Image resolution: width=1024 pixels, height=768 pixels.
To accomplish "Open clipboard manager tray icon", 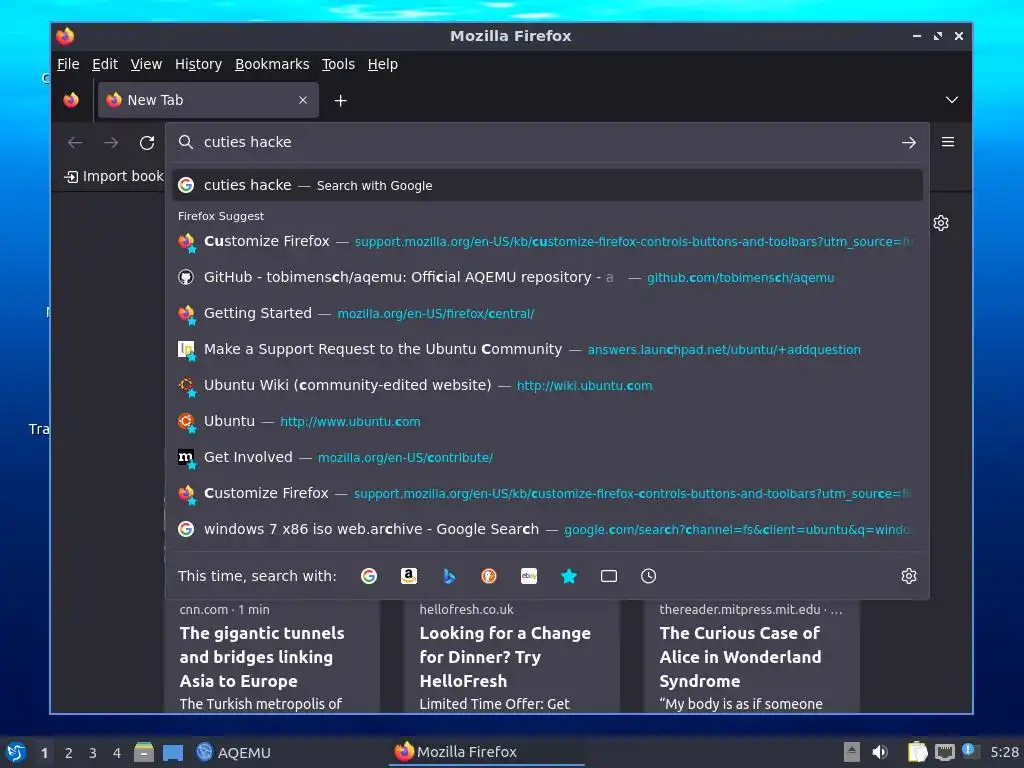I will tap(917, 752).
